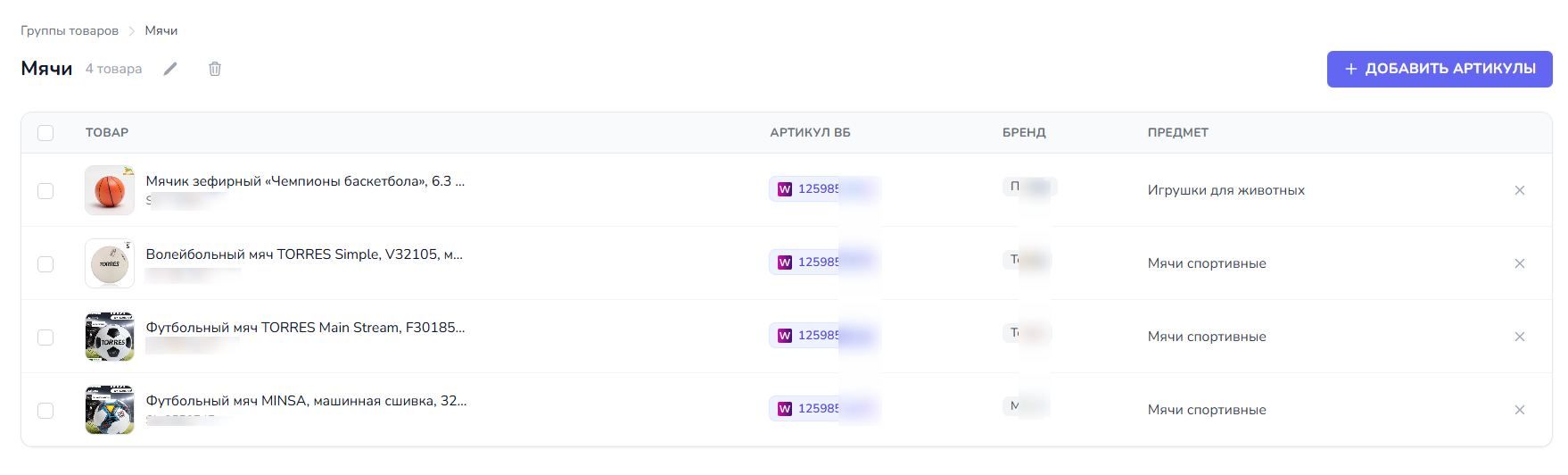
Task: Click the Wildberries article badge for the MINSA ball
Action: 823,409
